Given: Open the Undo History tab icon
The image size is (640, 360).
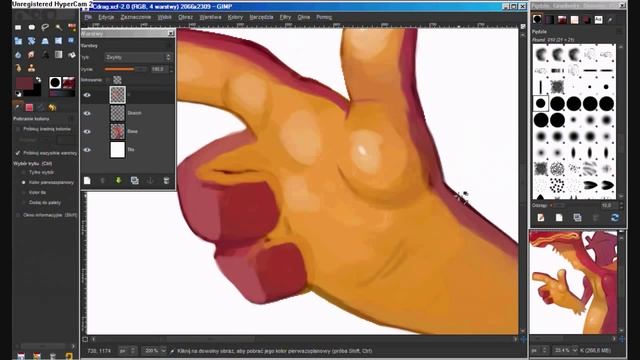Looking at the screenshot, I should [52, 108].
